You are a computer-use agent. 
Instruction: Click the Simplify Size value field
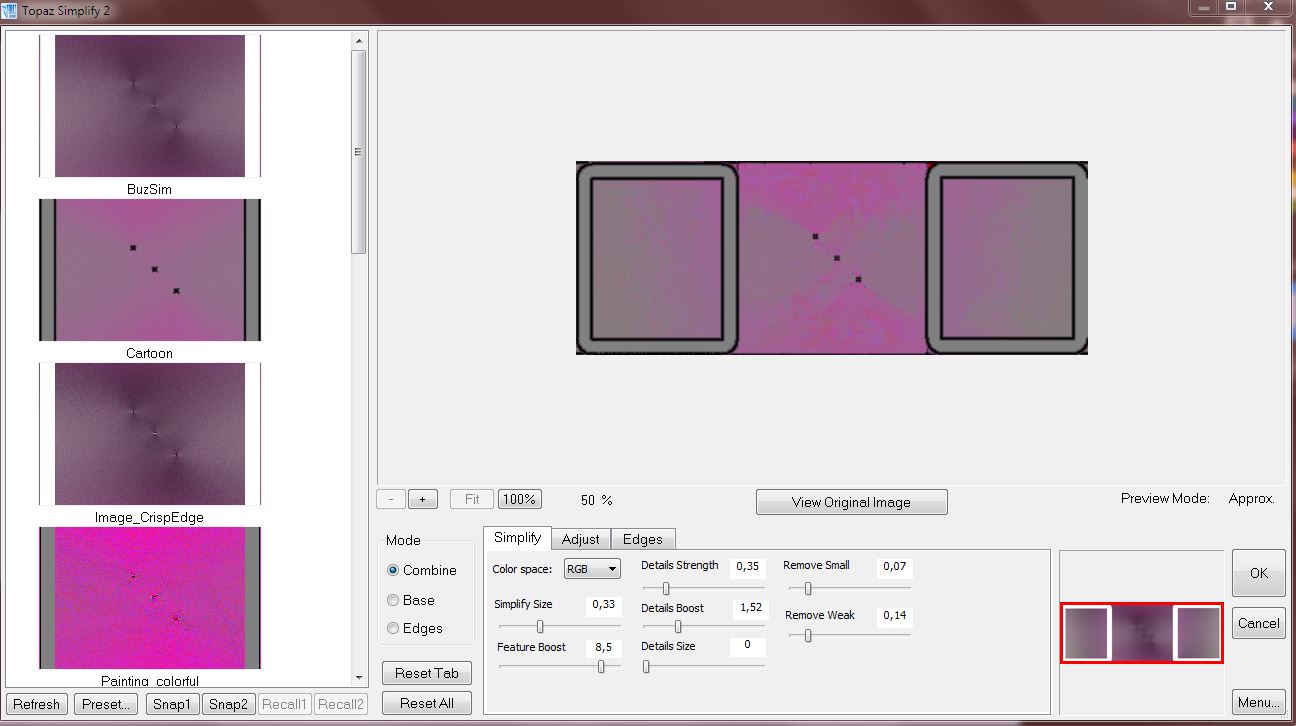tap(603, 604)
